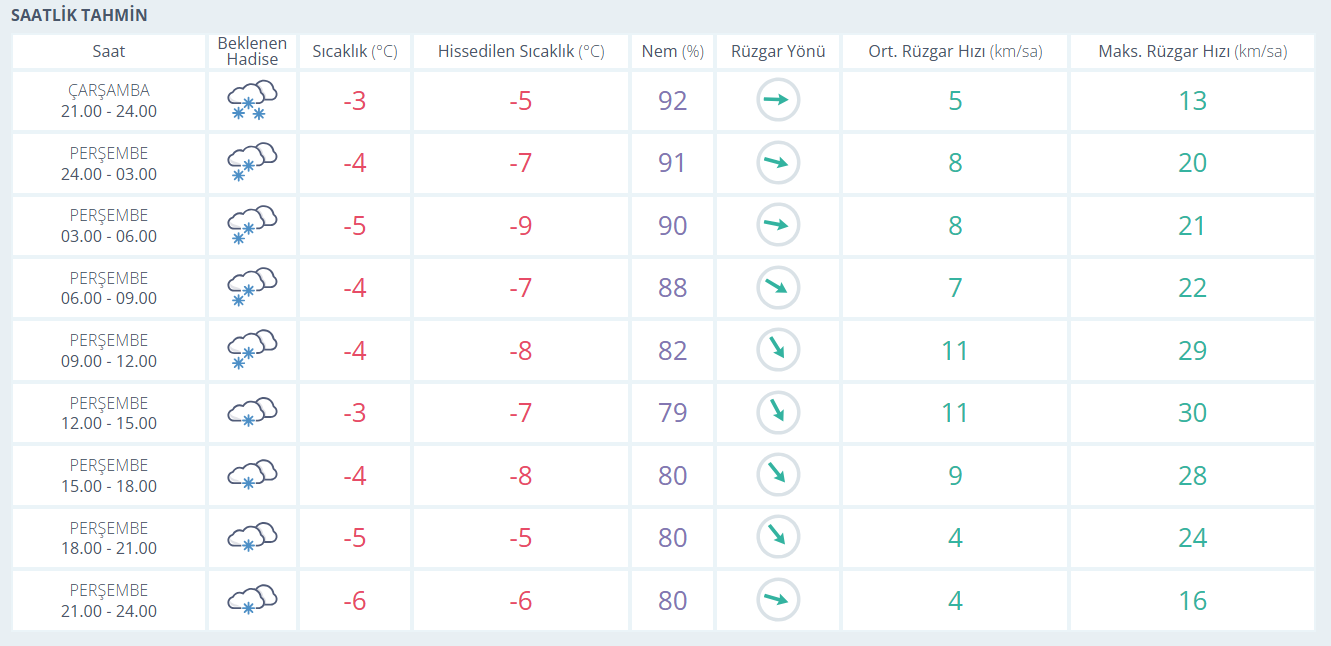The height and width of the screenshot is (646, 1331).
Task: Click humidity value 88
Action: click(x=673, y=288)
